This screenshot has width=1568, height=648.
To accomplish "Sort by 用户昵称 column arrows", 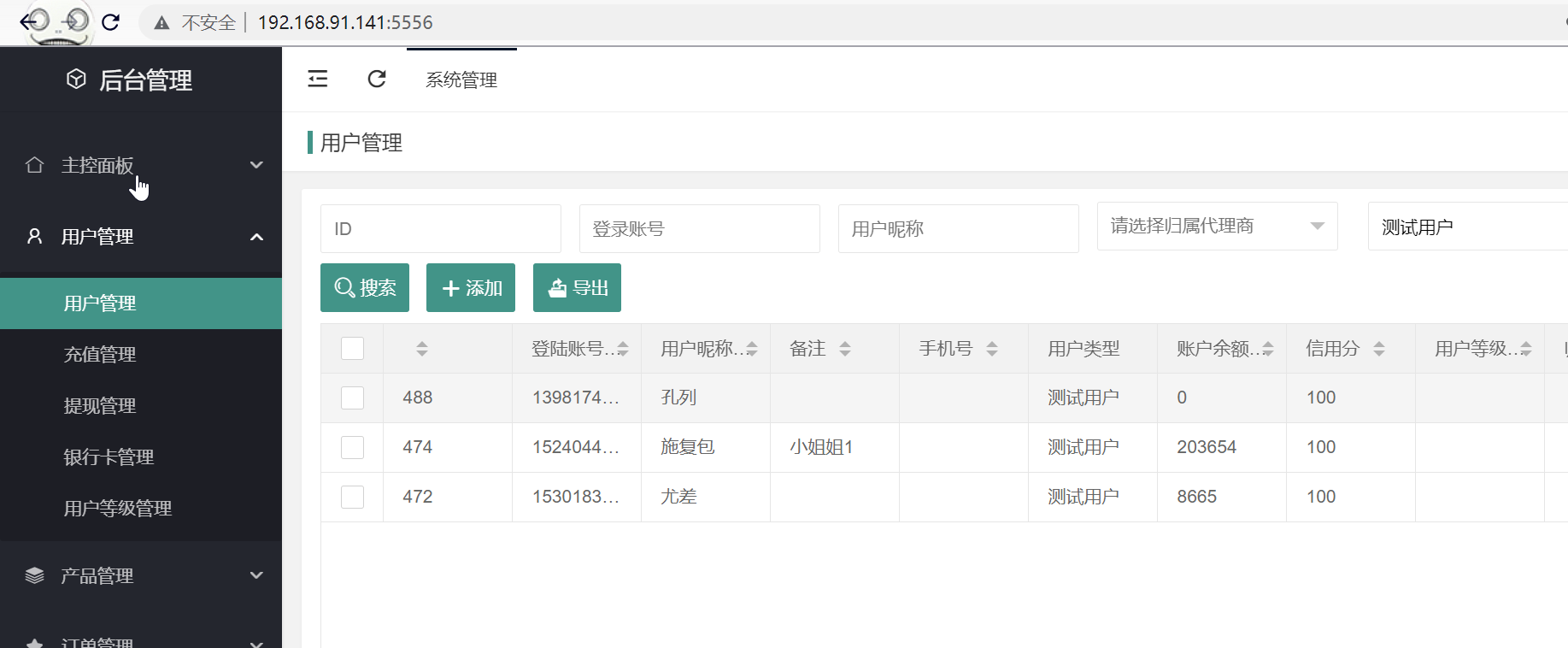I will (752, 349).
